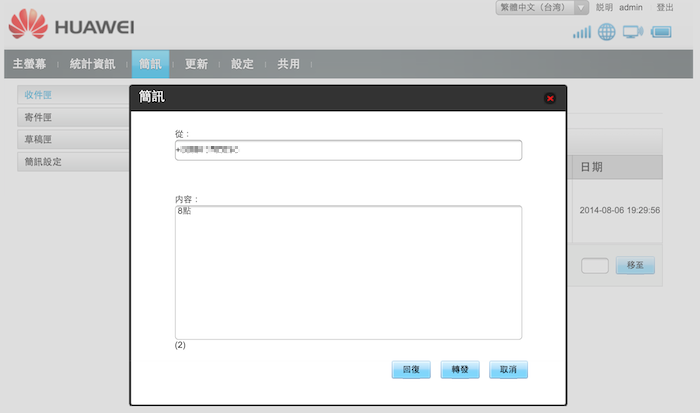Close the 簡訊 dialog with red X
The height and width of the screenshot is (413, 700).
pos(550,98)
